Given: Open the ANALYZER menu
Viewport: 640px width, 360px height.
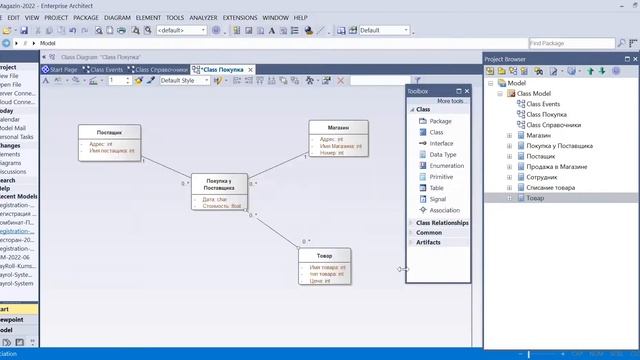Looking at the screenshot, I should 203,18.
